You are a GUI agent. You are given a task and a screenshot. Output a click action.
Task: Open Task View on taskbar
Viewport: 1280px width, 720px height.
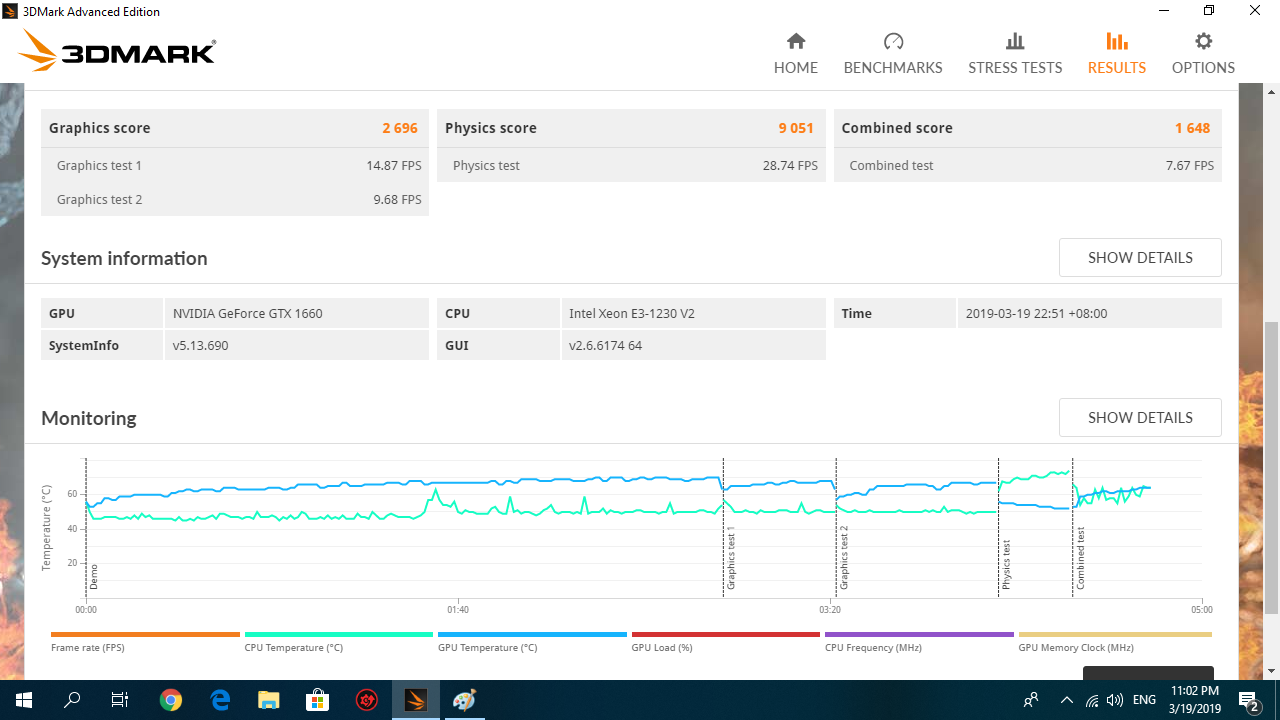[x=120, y=700]
